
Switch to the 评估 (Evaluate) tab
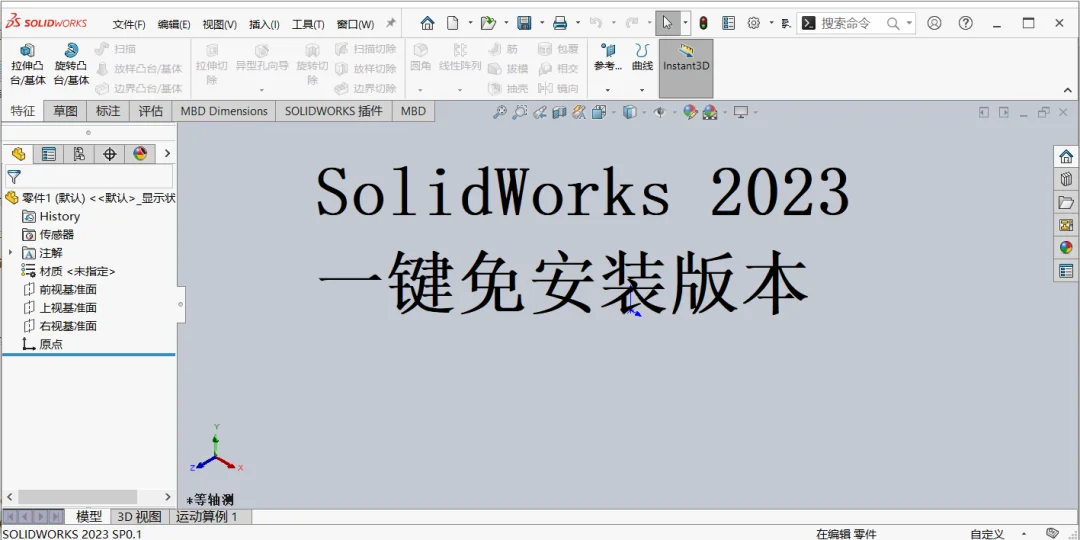point(151,111)
